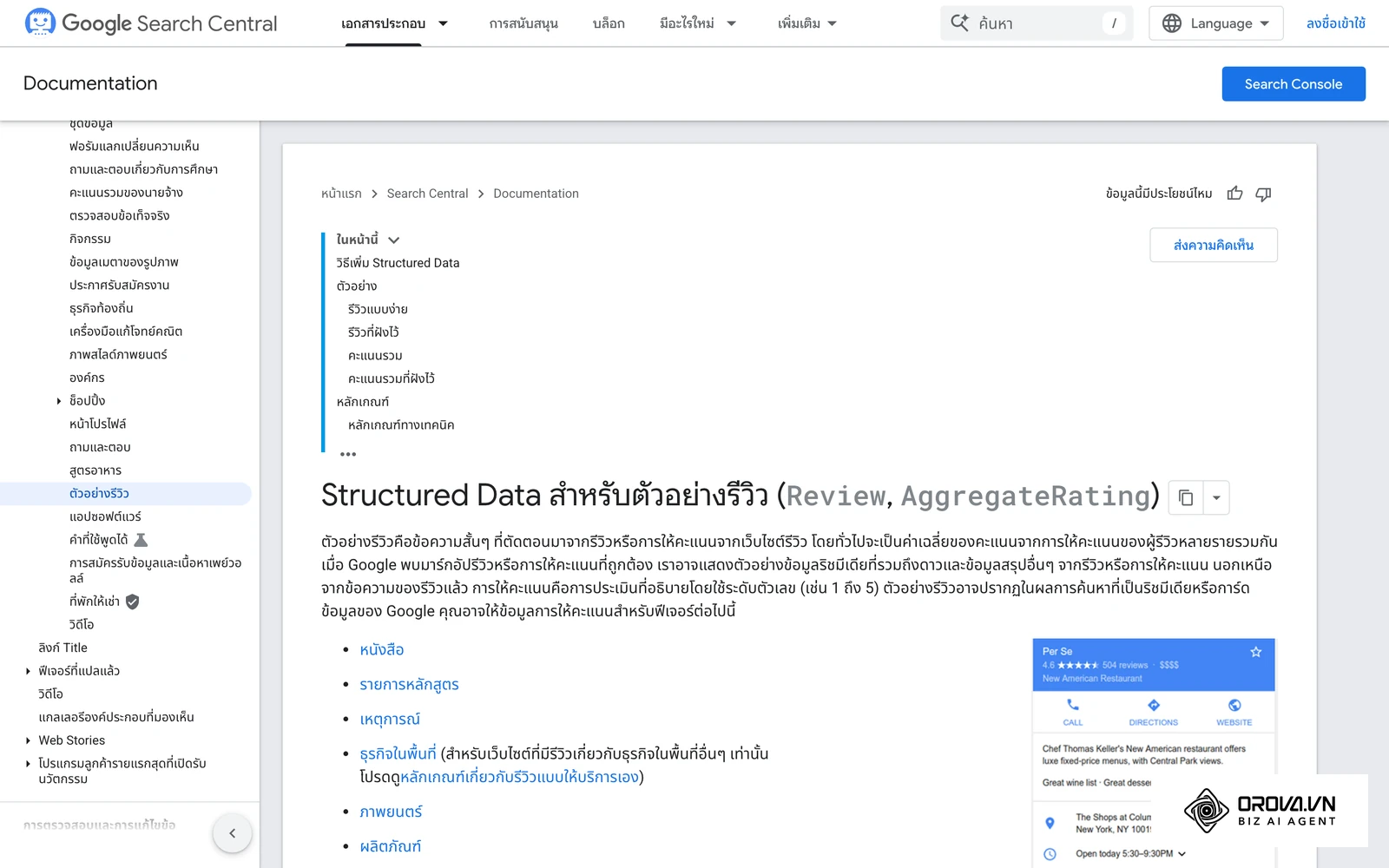The width and height of the screenshot is (1389, 868).
Task: Focus the ค้นหา search field
Action: click(1037, 23)
